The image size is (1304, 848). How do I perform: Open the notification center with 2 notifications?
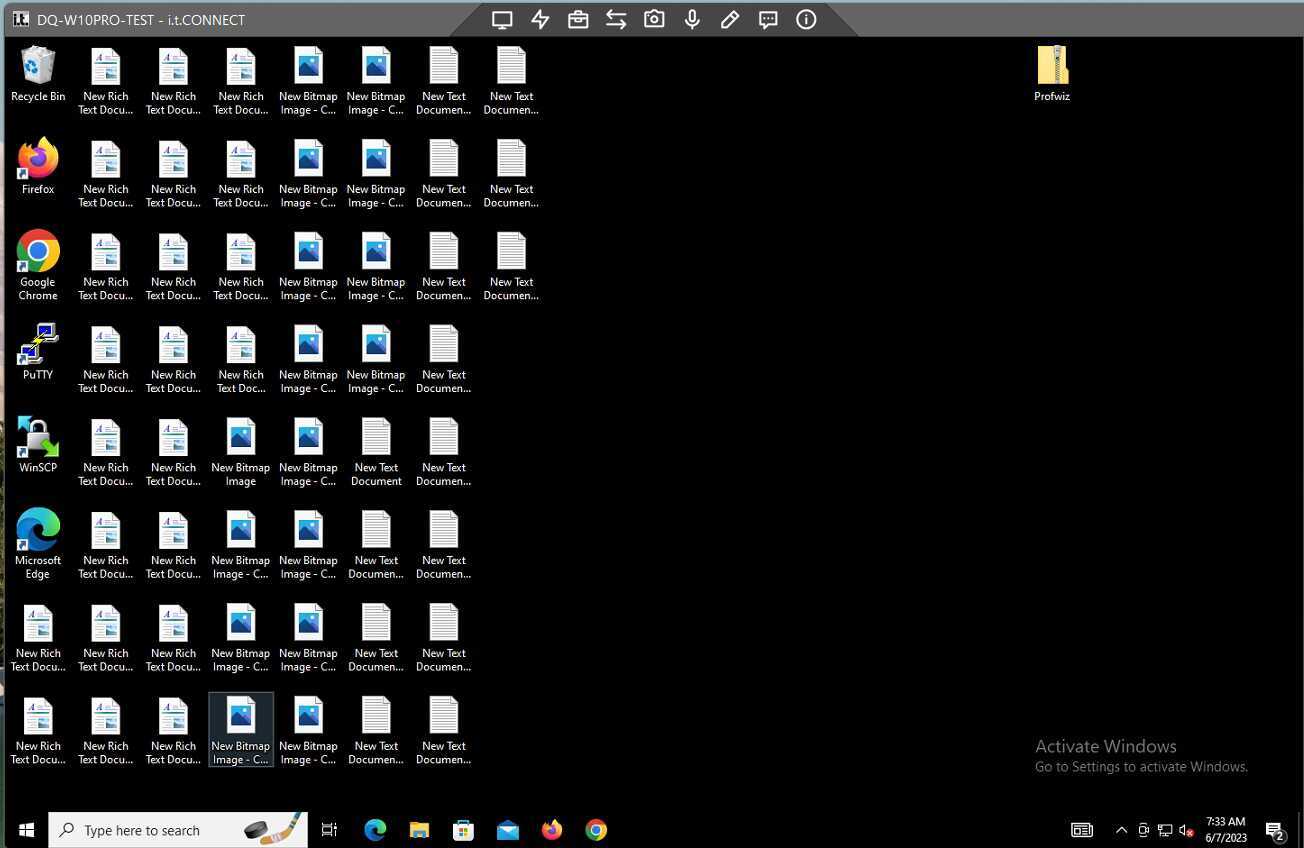click(1275, 830)
